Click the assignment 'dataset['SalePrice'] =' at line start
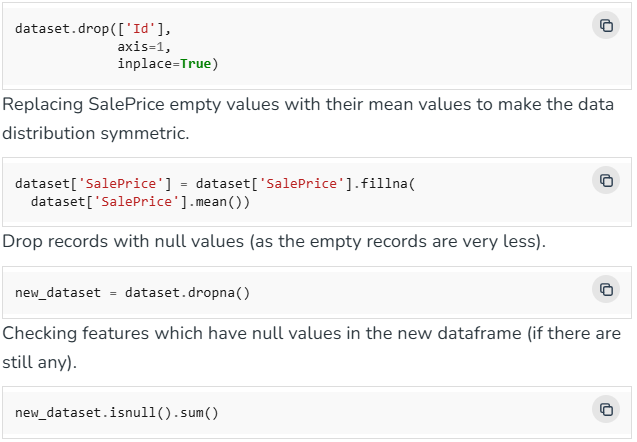 (100, 184)
